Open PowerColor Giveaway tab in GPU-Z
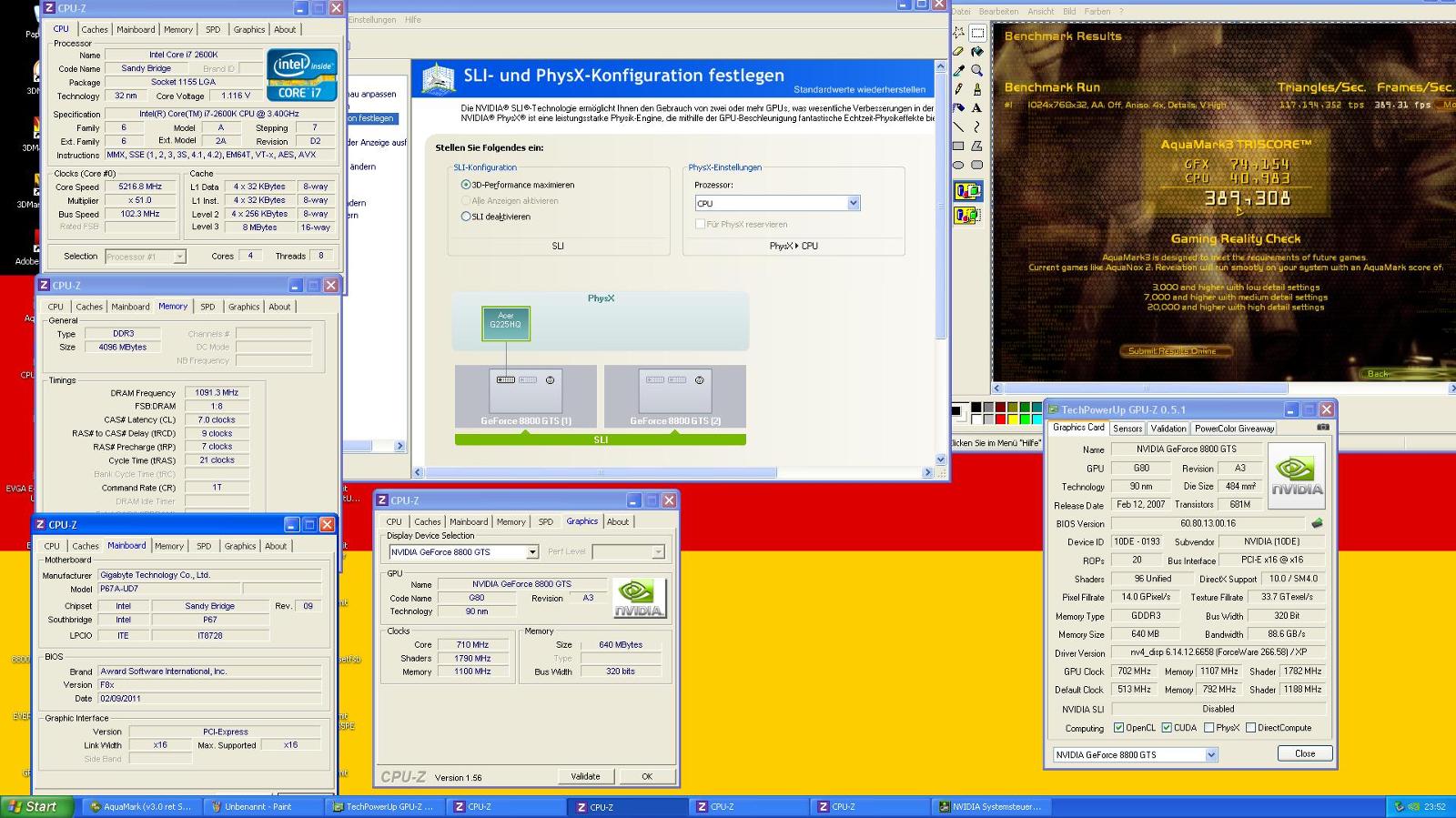Image resolution: width=1456 pixels, height=818 pixels. pos(1234,429)
